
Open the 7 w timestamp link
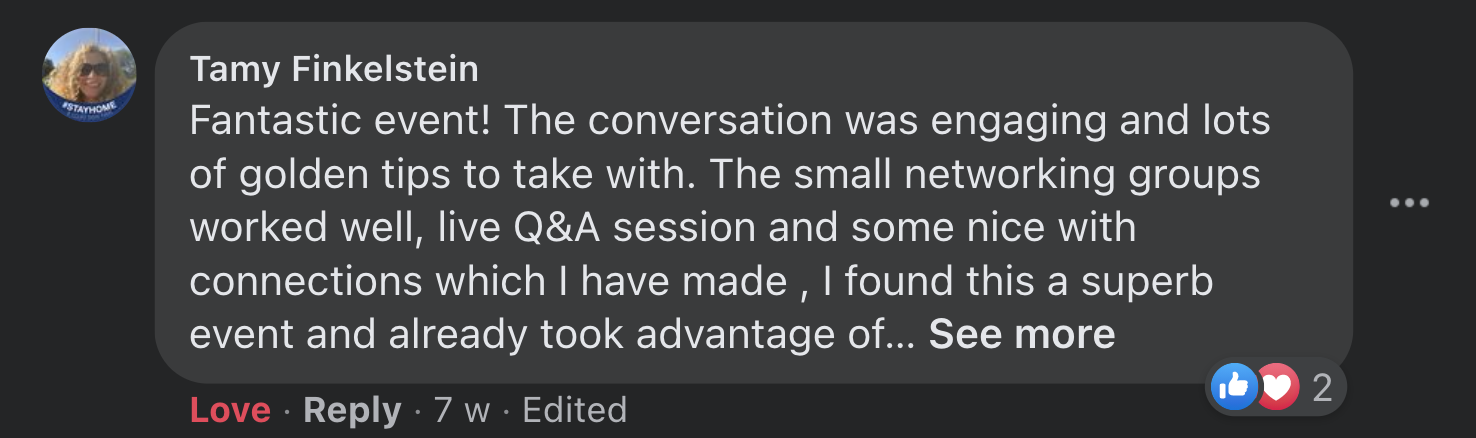[x=461, y=410]
